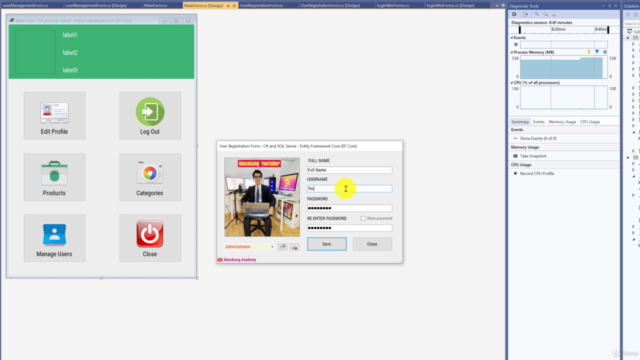Switch to the userManagementForm.cs tab

coord(25,6)
